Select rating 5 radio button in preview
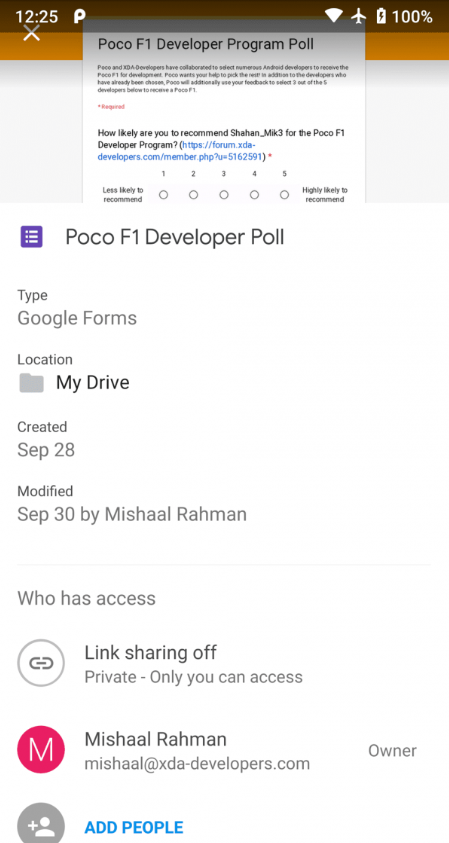Image resolution: width=449 pixels, height=843 pixels. (284, 195)
